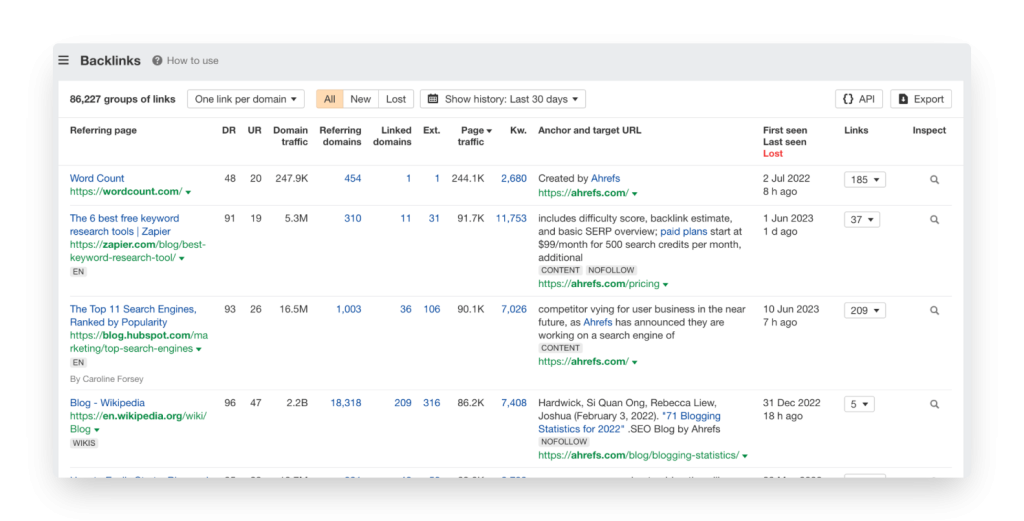Screen dimensions: 1024x521
Task: Click 18,318 referring domains for Wikipedia
Action: point(345,404)
